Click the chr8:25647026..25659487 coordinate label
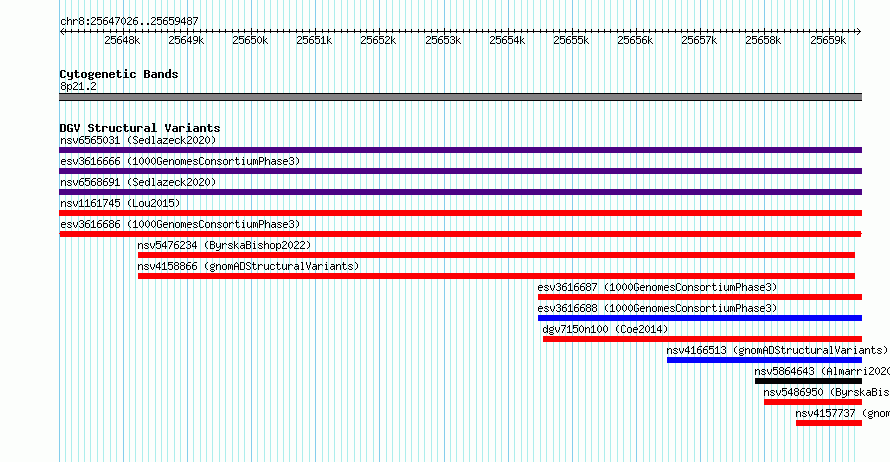Image resolution: width=890 pixels, height=462 pixels. coord(129,21)
